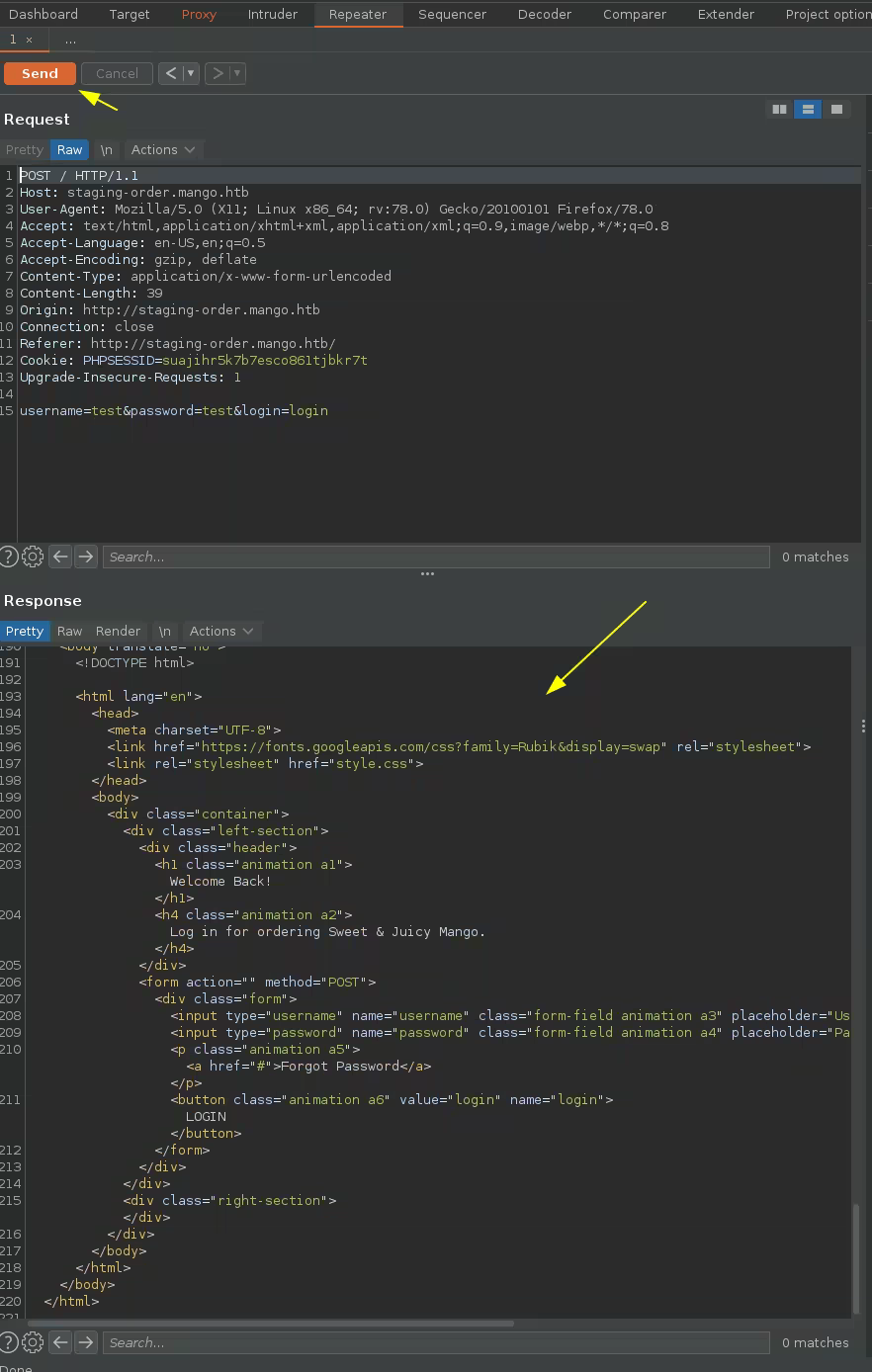Select combined tabbed layout icon
The image size is (872, 1372).
pos(836,109)
